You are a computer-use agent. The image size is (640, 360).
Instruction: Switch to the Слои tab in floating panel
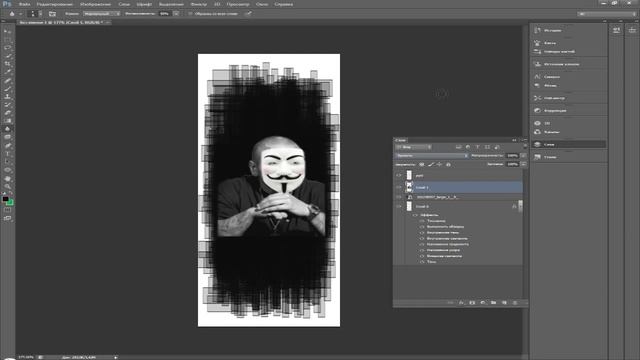(x=401, y=140)
